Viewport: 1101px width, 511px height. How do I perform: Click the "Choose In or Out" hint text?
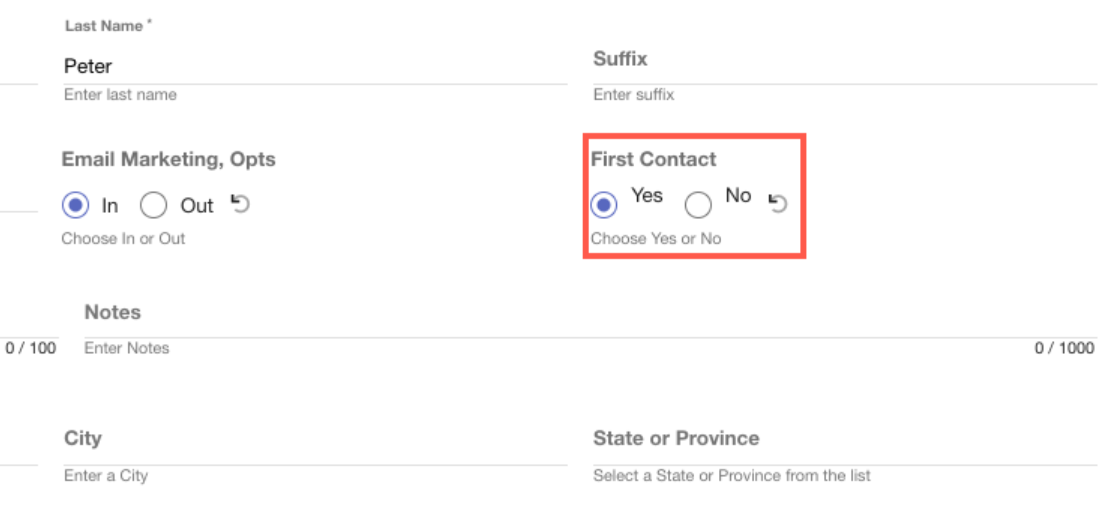[x=123, y=239]
